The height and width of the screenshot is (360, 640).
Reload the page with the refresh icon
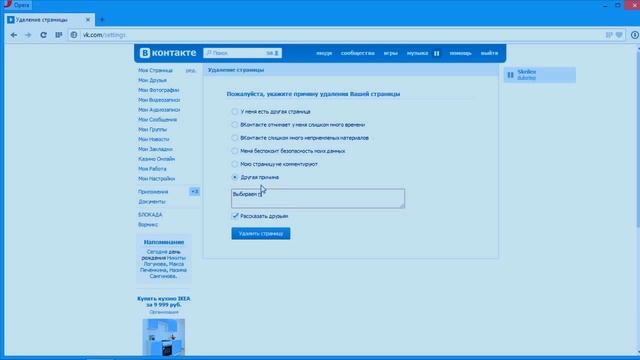click(43, 35)
